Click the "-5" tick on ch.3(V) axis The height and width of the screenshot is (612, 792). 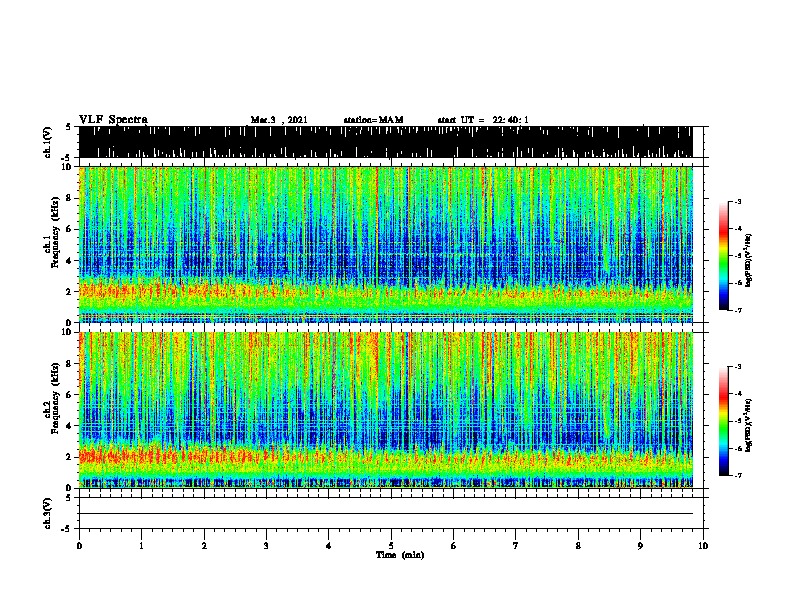coord(66,529)
